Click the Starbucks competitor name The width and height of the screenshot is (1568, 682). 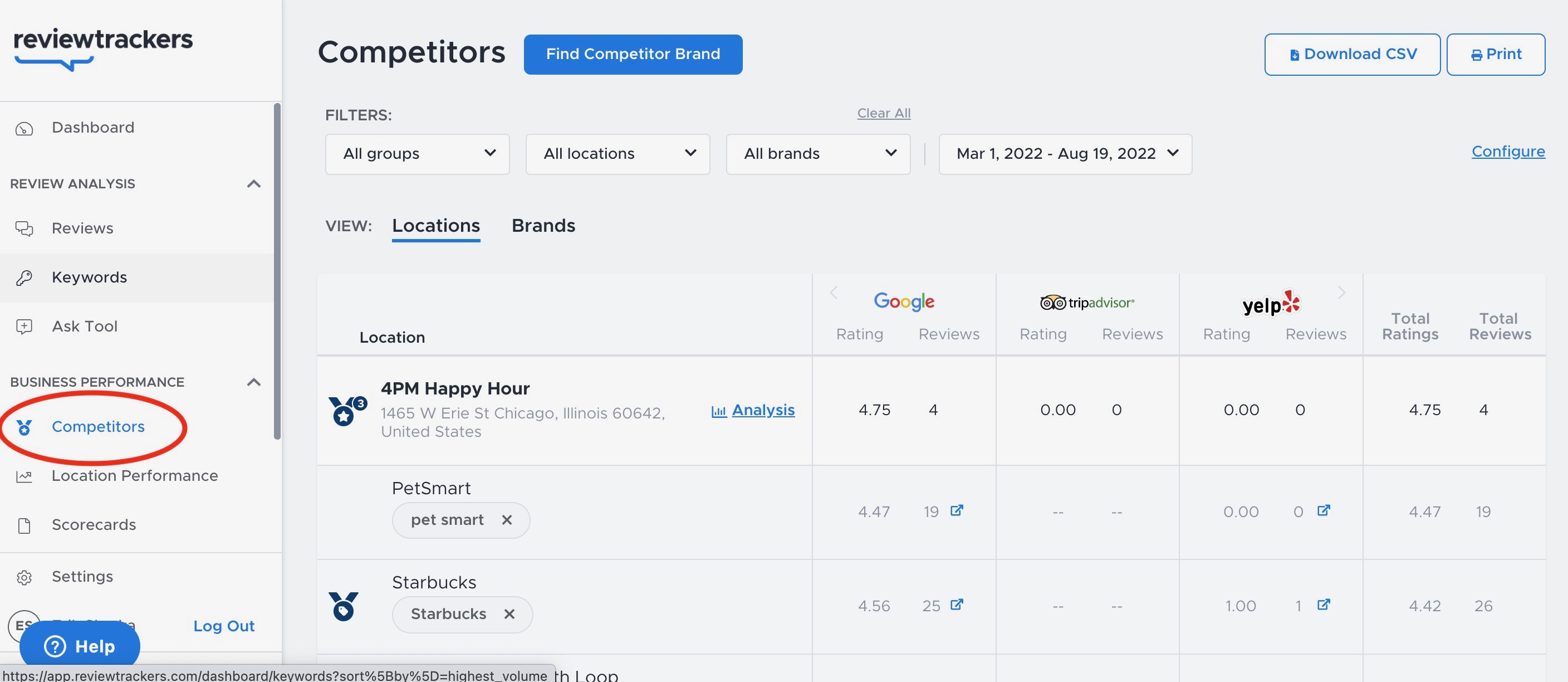[434, 583]
